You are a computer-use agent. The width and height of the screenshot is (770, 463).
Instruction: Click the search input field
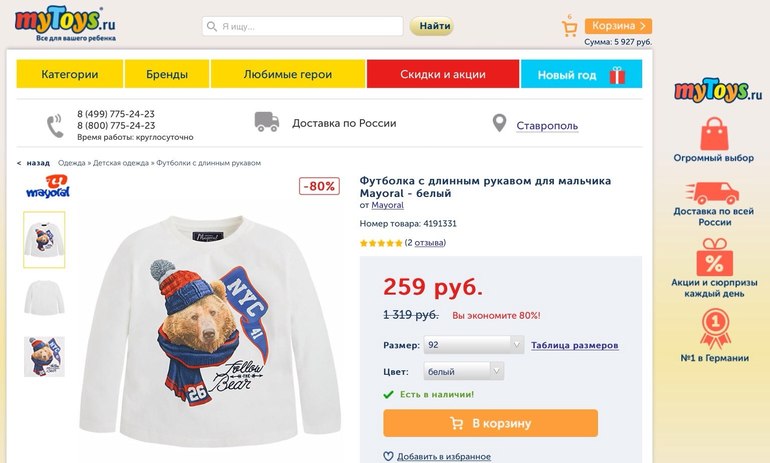click(303, 26)
